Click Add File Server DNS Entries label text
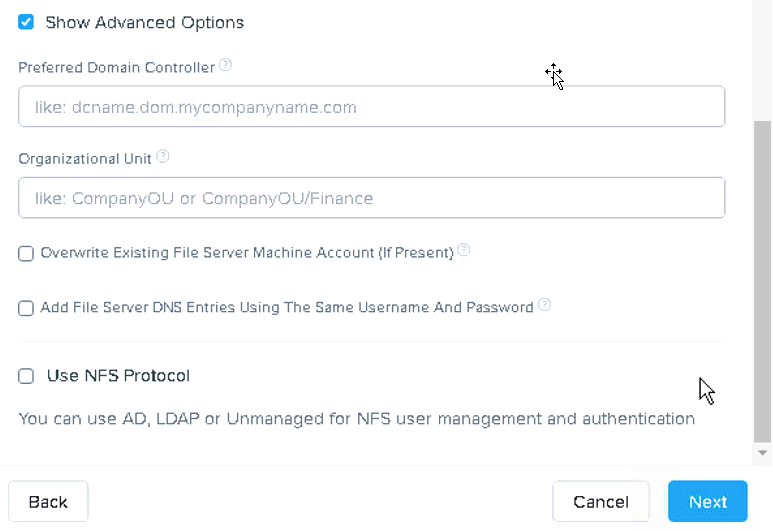This screenshot has height=531, width=773. [x=287, y=308]
